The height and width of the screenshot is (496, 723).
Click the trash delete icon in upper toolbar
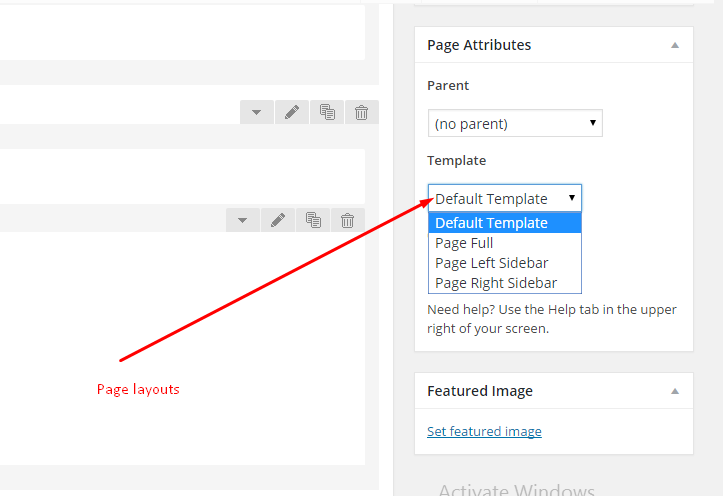point(362,112)
